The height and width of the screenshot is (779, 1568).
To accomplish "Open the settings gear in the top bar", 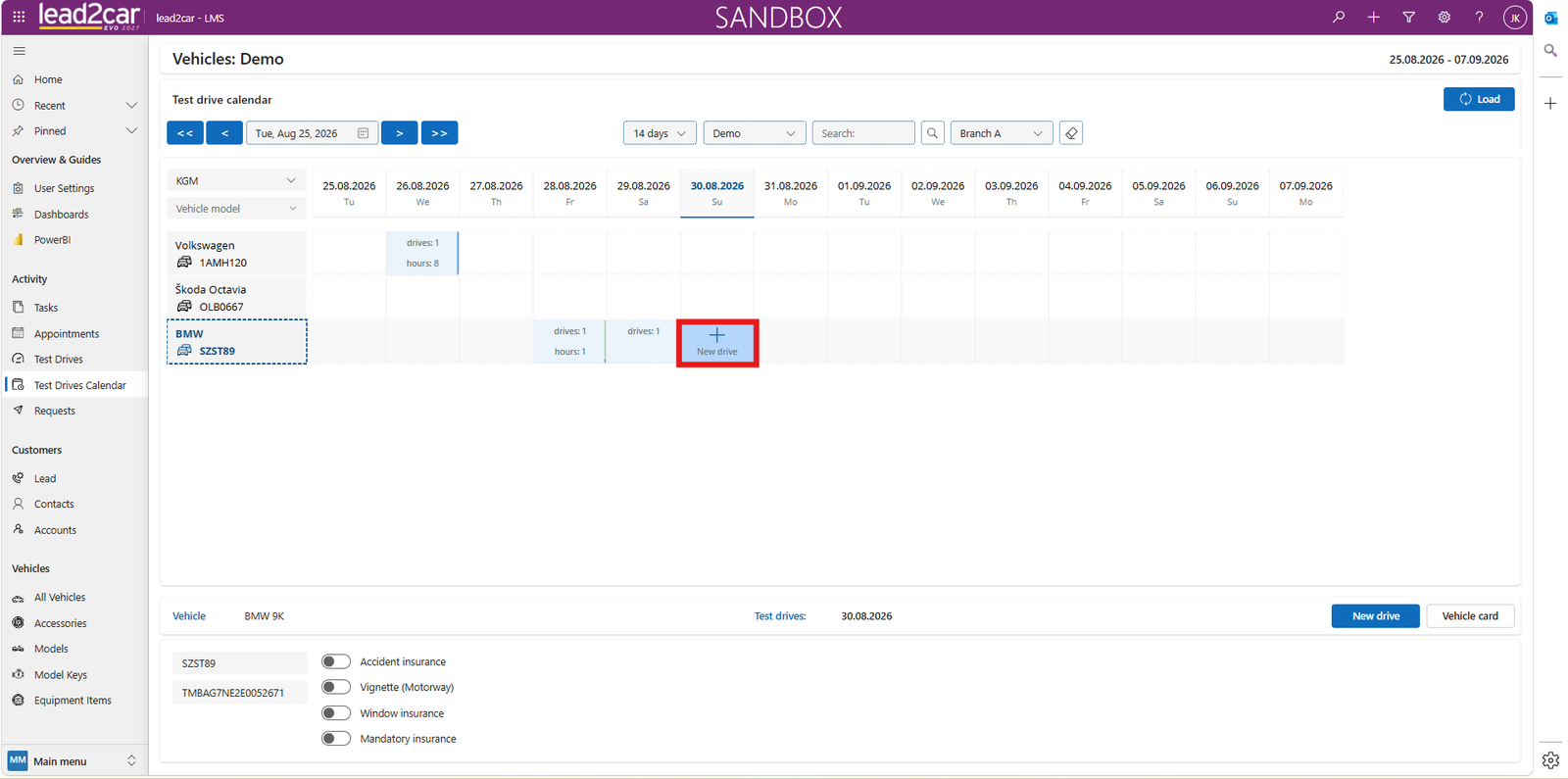I will click(x=1445, y=17).
